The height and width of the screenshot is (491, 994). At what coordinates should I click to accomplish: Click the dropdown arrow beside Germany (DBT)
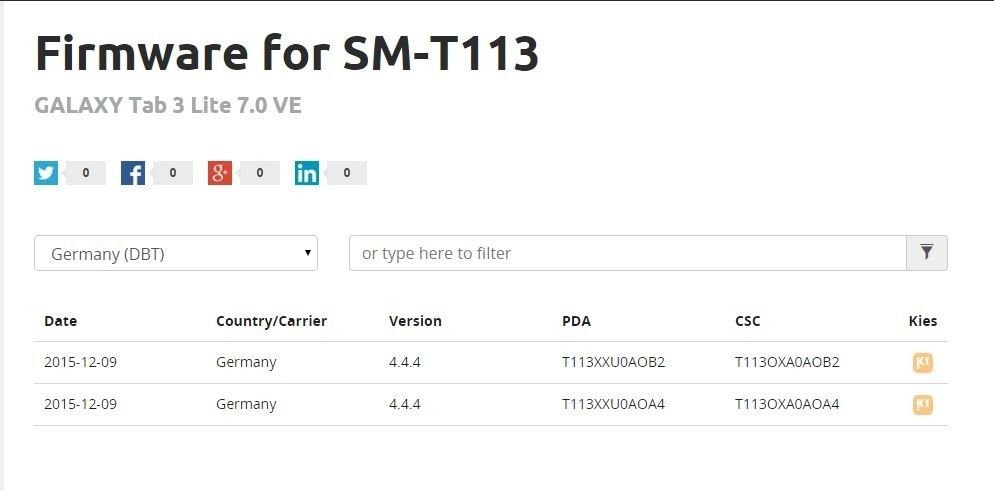[x=307, y=253]
